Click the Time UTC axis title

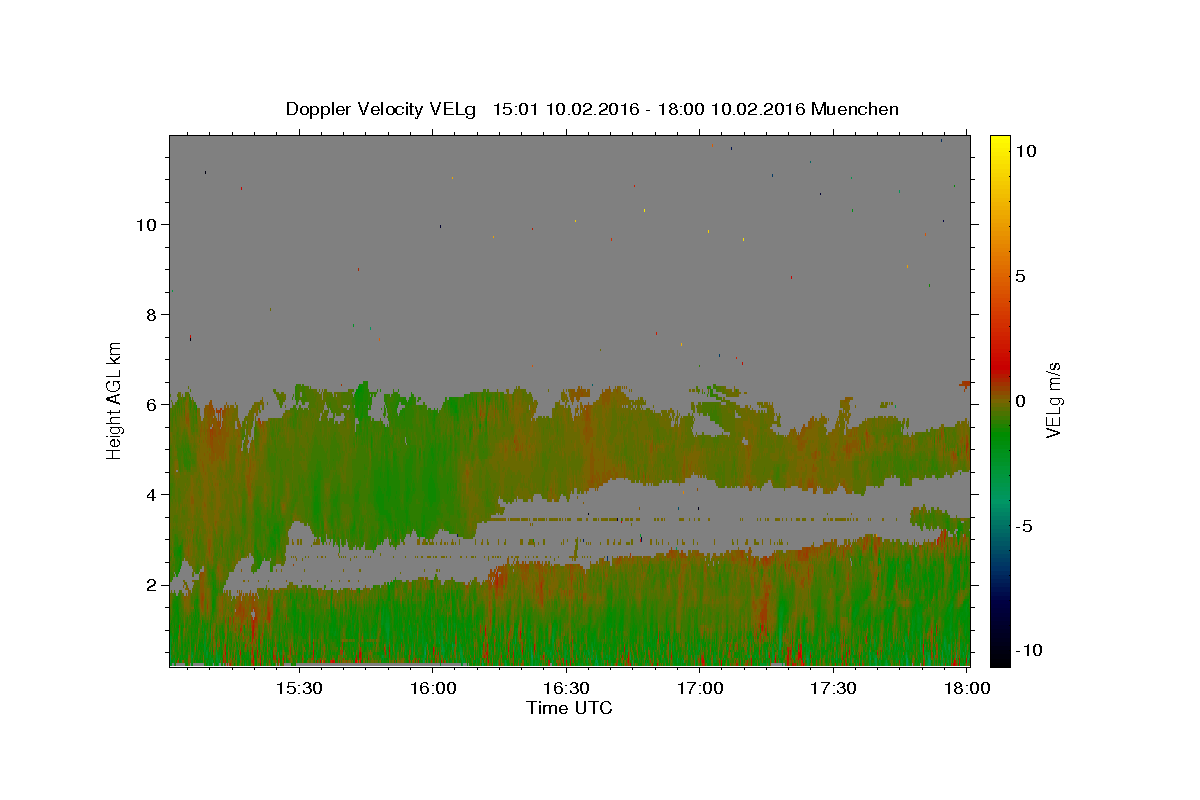pos(569,708)
